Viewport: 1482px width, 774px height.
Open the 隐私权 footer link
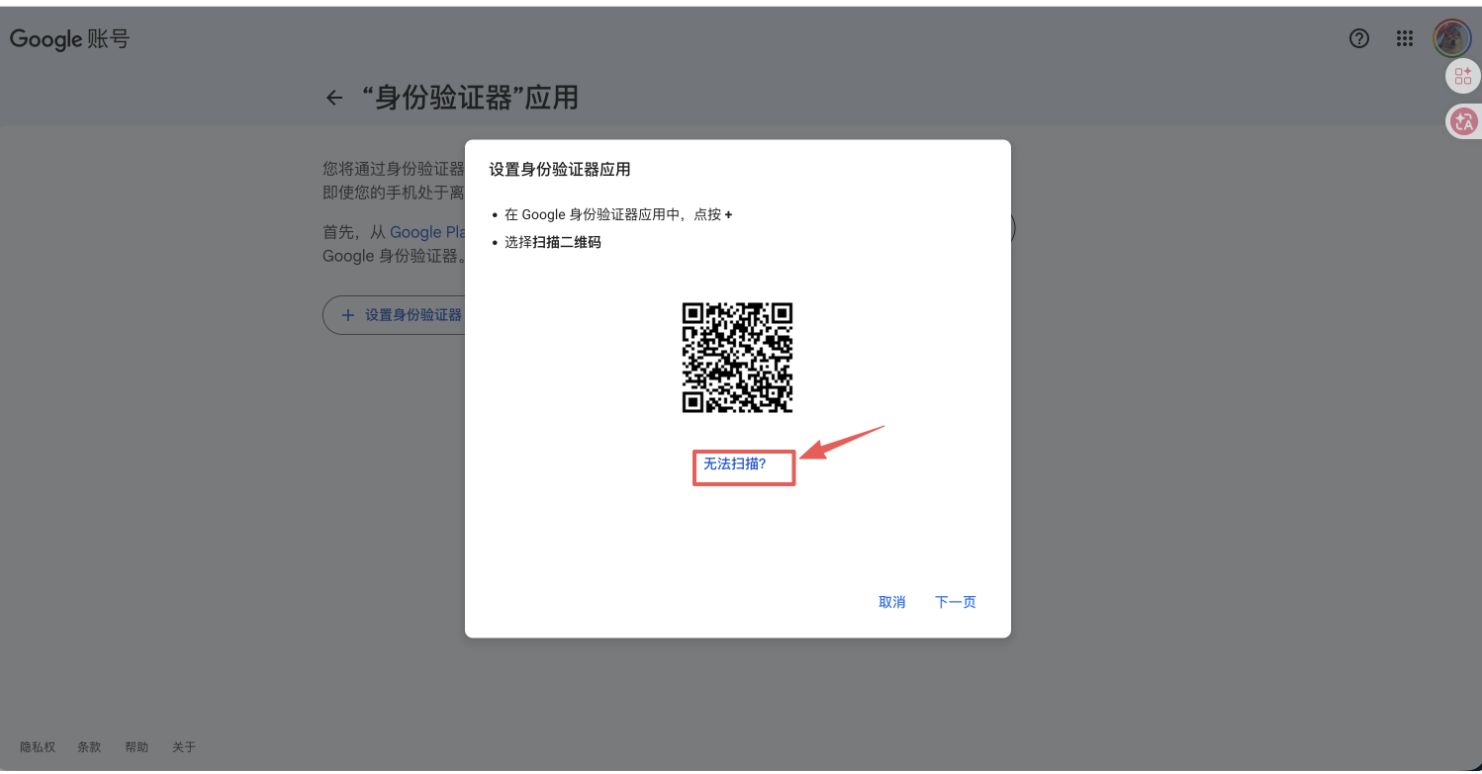[38, 747]
